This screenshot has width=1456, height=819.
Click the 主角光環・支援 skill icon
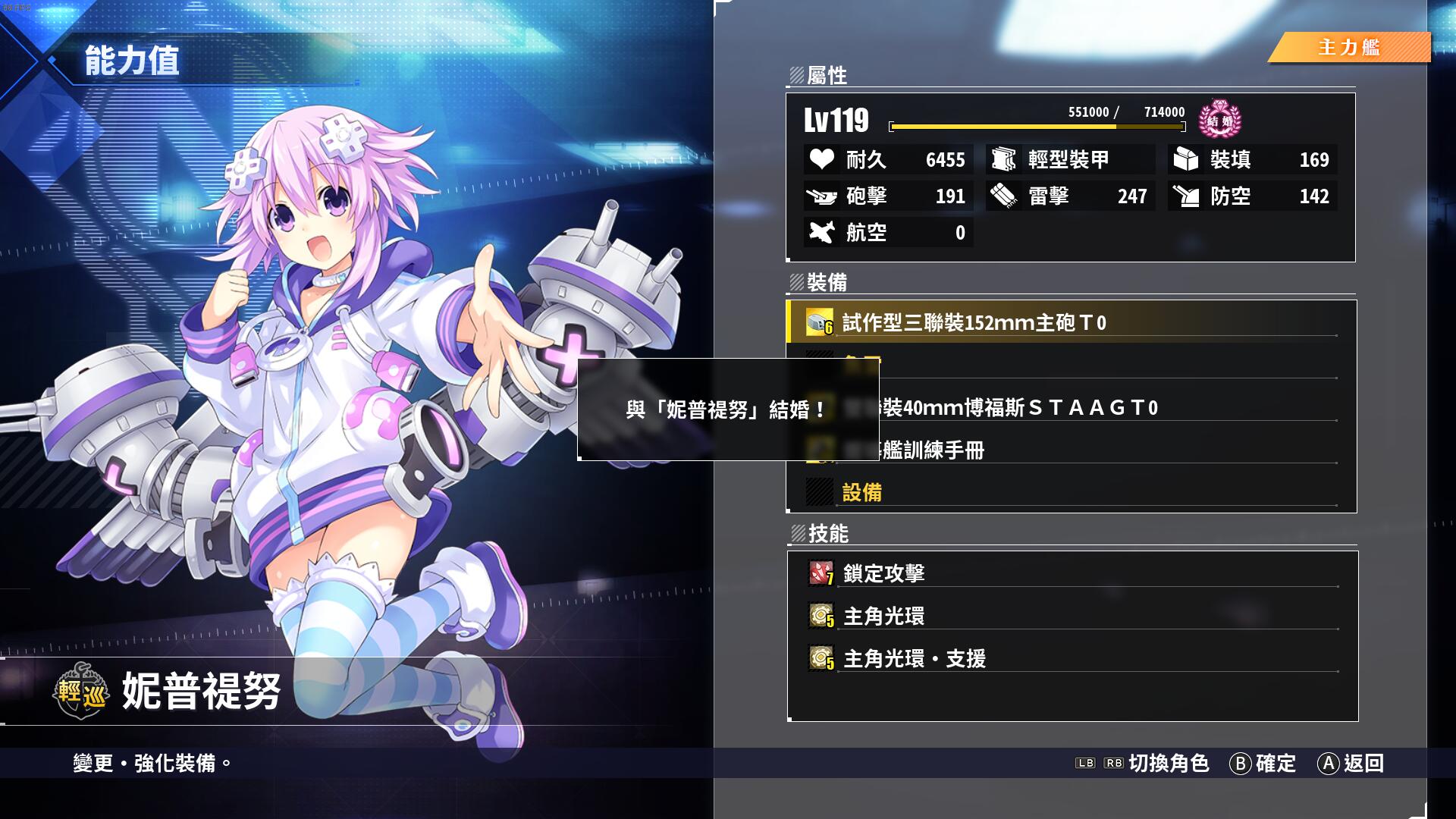[x=821, y=658]
